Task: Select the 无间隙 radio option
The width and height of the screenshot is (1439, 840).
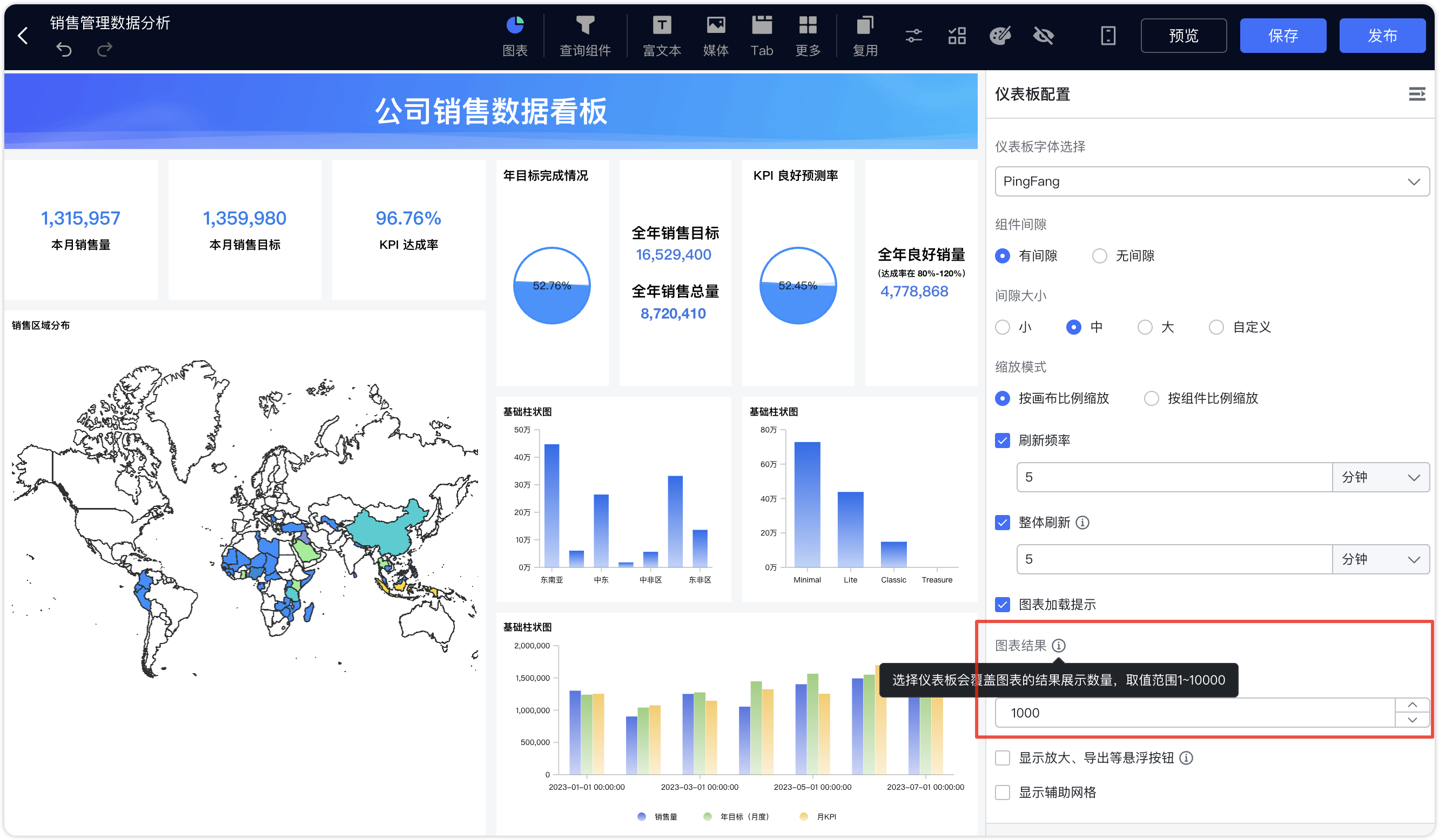Action: tap(1099, 256)
